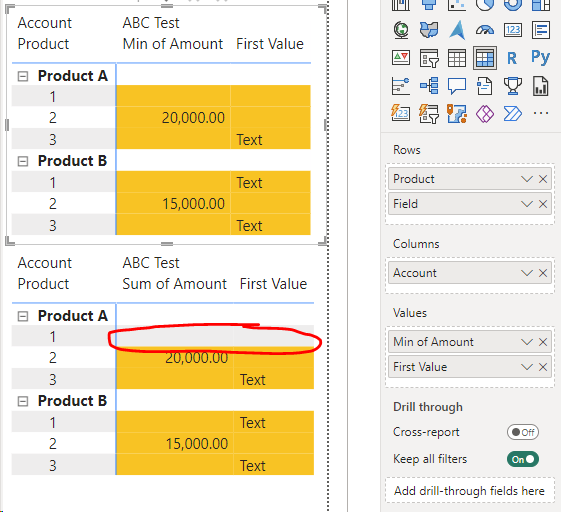Screen dimensions: 561x512
Task: Choose the Shape map visual
Action: click(x=429, y=30)
